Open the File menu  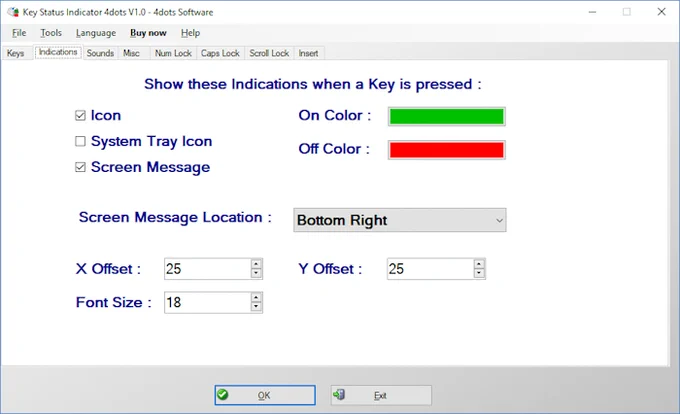[19, 33]
